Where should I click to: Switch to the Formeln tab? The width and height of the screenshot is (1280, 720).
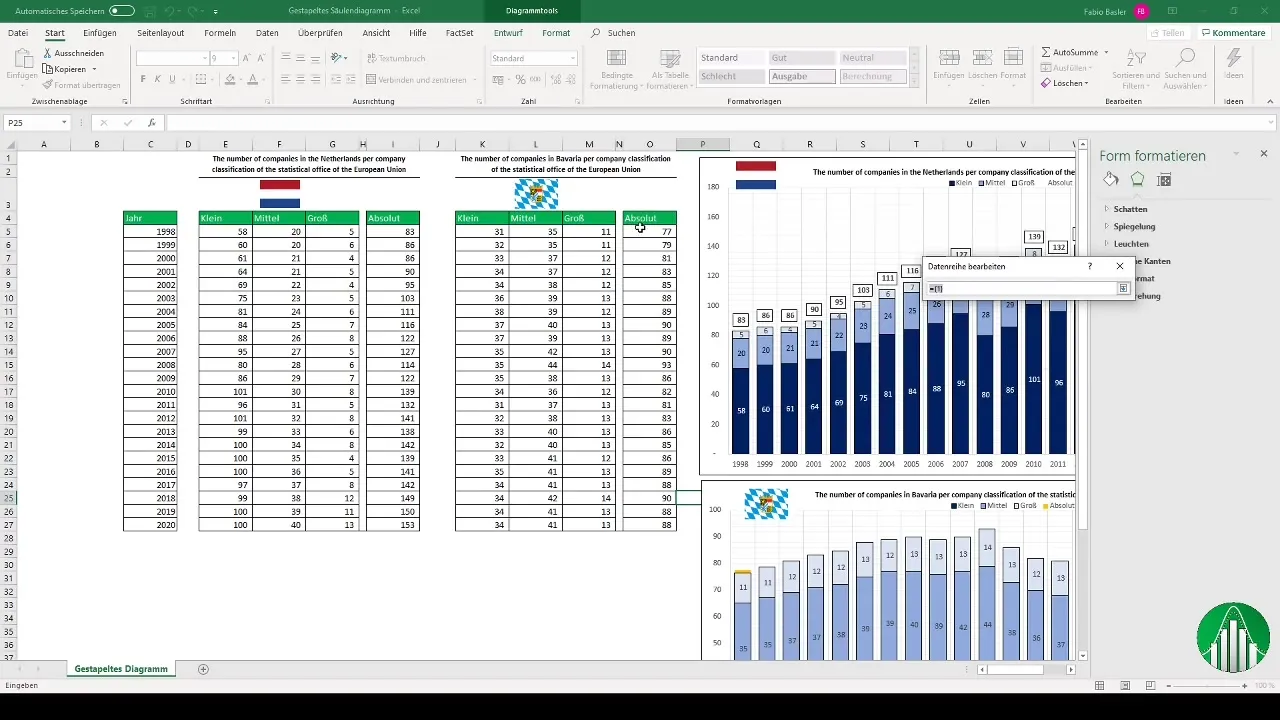(x=220, y=33)
